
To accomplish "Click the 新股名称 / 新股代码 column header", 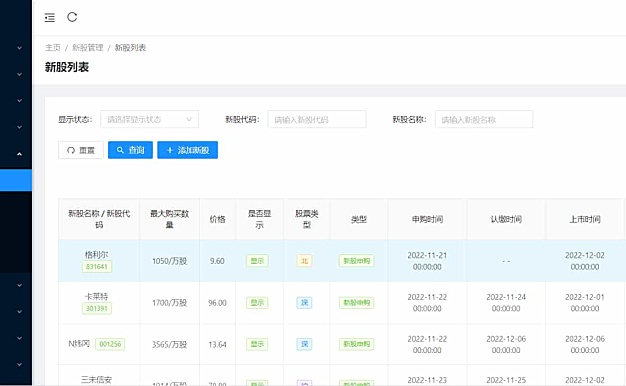I will click(x=99, y=219).
